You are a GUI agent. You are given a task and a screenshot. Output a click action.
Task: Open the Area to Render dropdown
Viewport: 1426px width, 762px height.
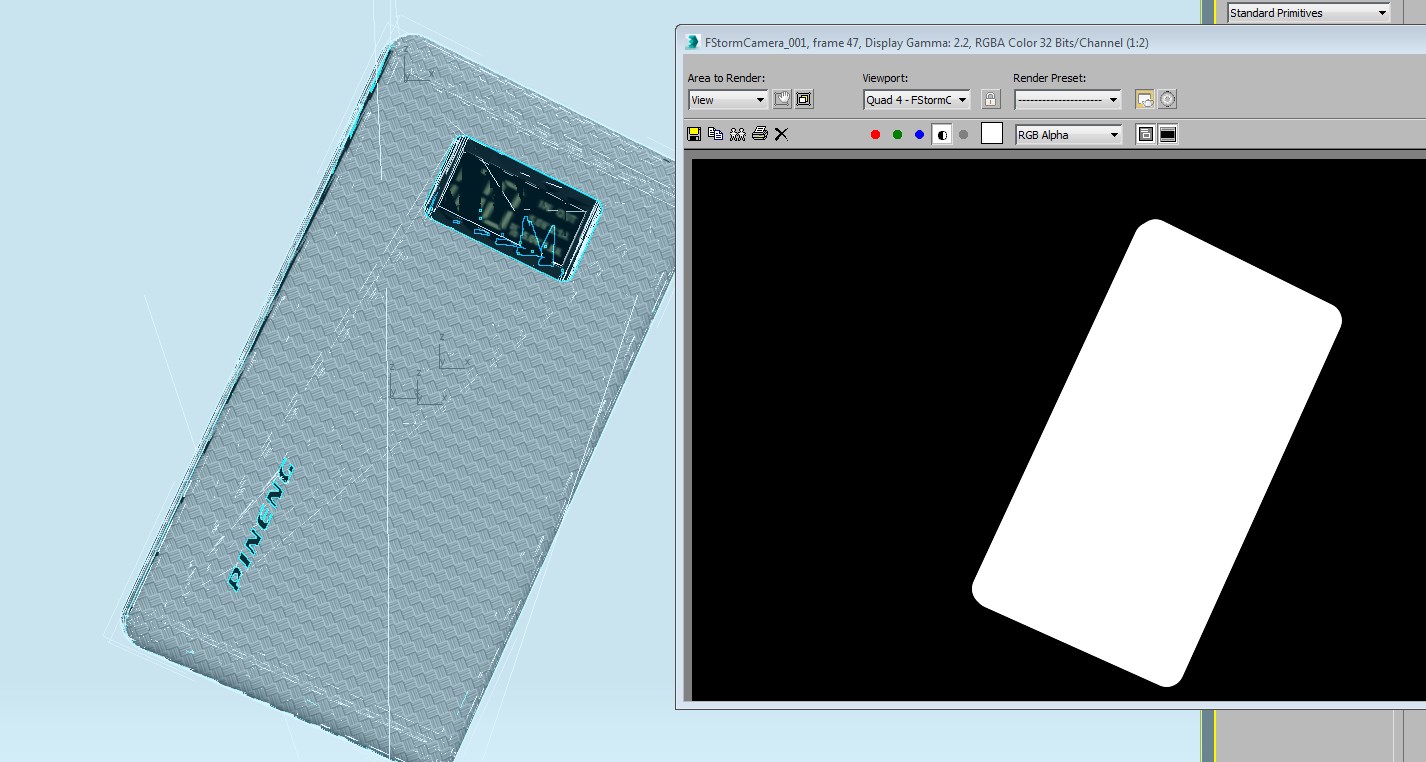coord(728,100)
